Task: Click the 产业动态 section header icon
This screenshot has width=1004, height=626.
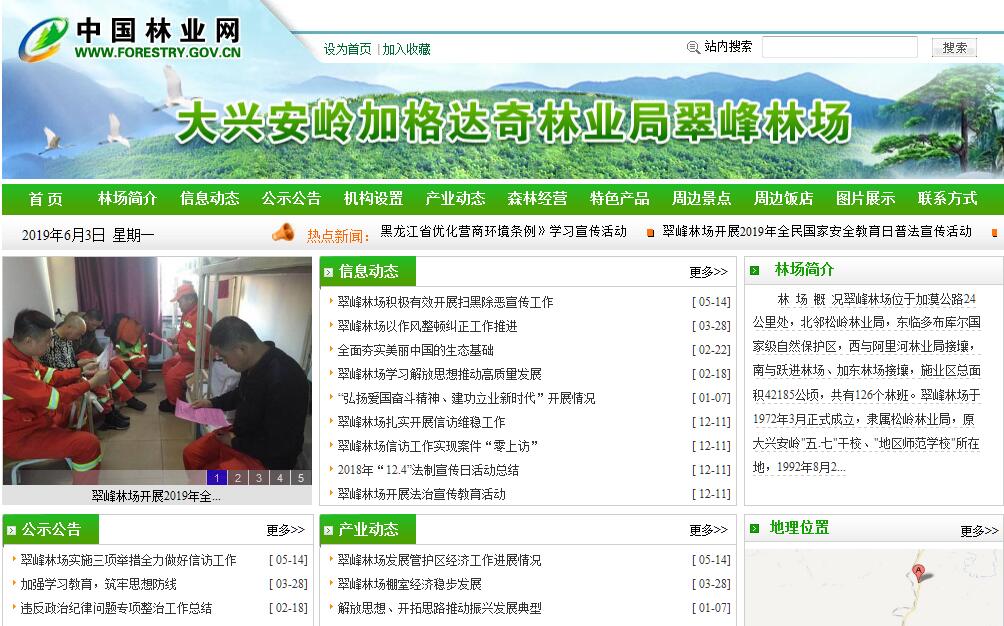Action: point(328,530)
